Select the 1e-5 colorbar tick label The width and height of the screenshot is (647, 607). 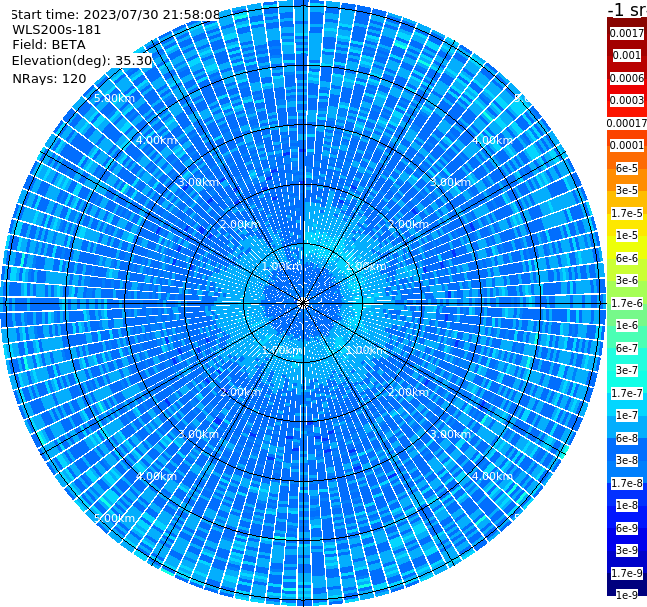click(627, 235)
